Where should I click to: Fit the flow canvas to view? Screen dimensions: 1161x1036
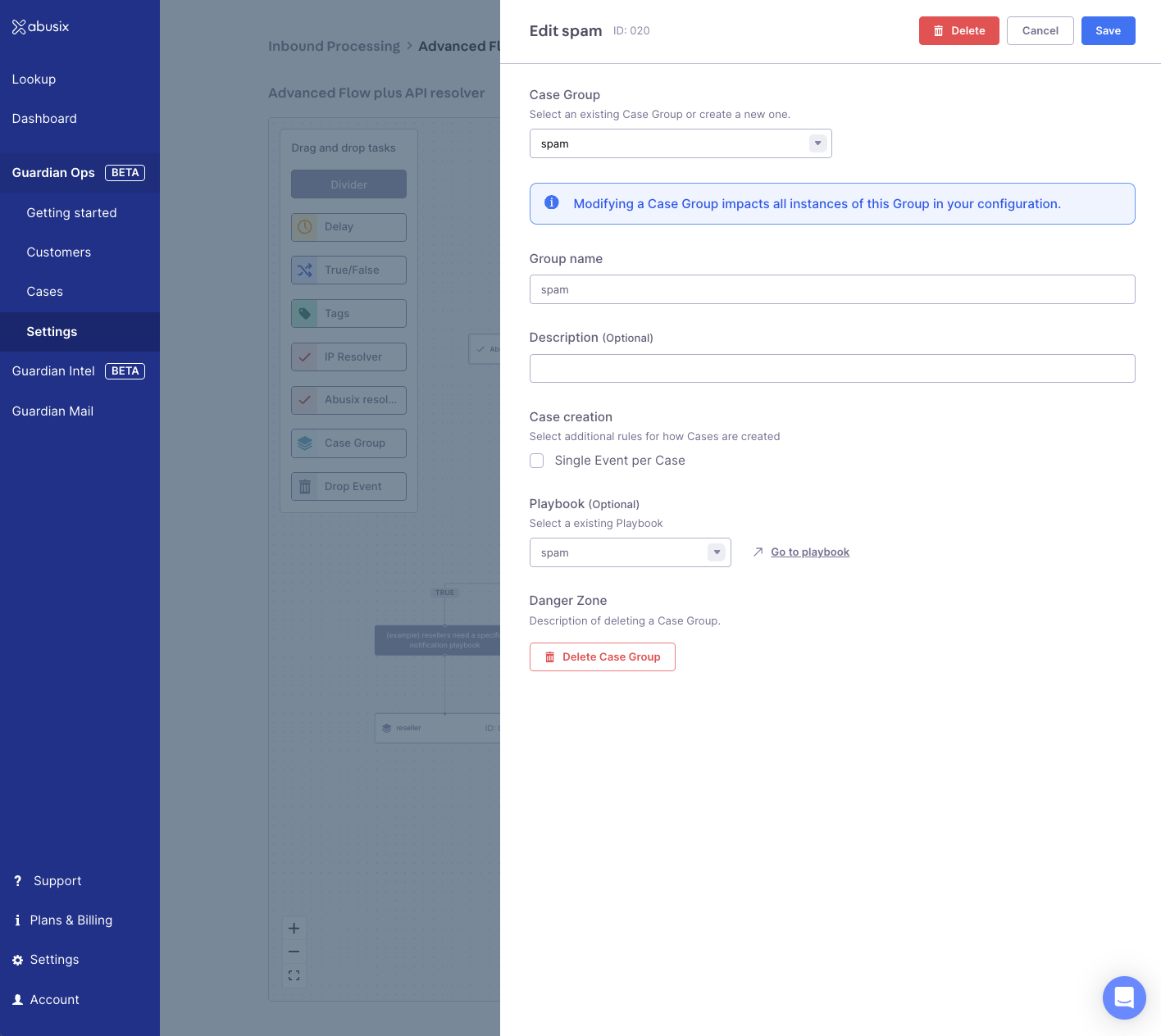[294, 975]
